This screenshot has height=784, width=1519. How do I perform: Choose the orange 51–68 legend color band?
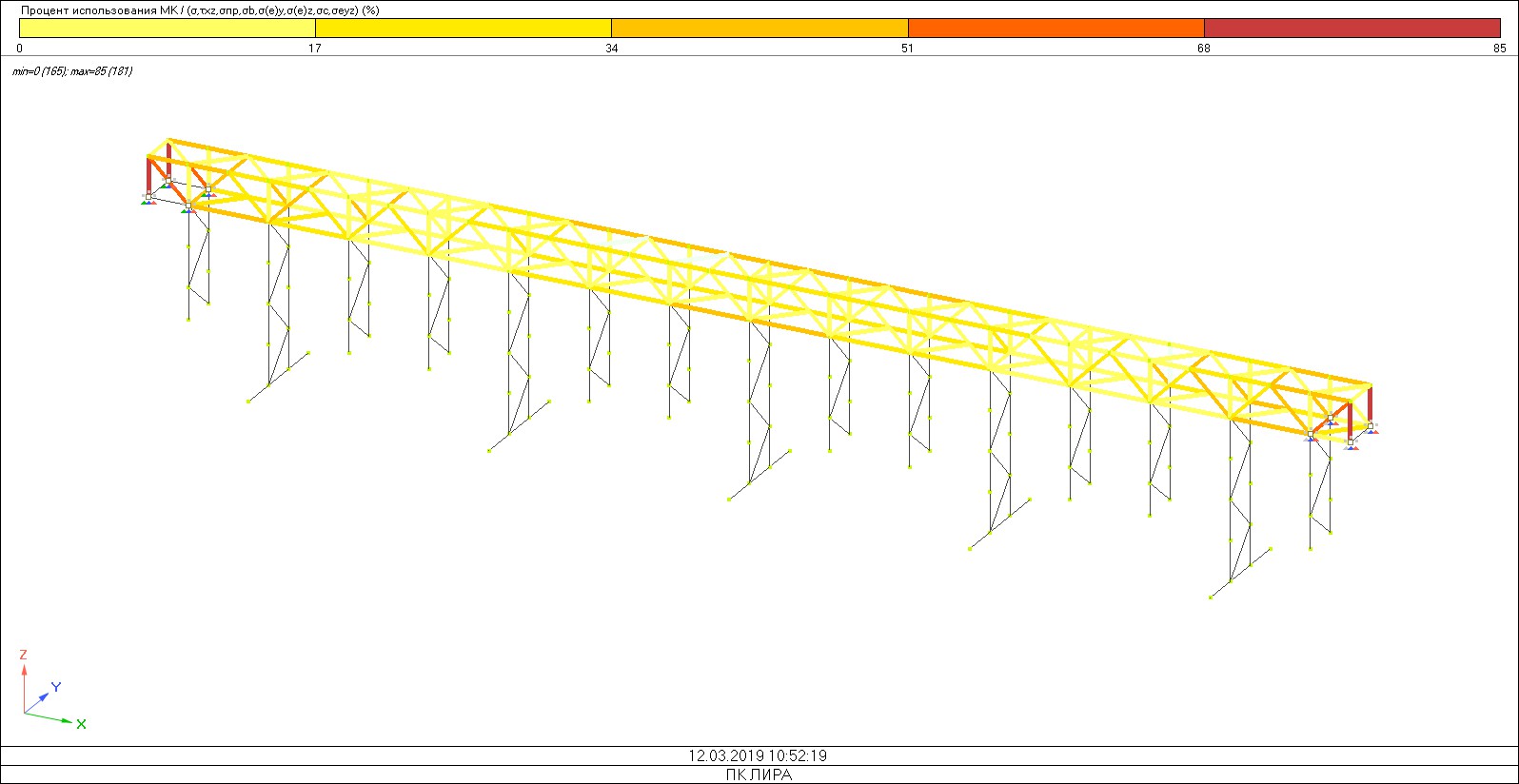[1056, 29]
